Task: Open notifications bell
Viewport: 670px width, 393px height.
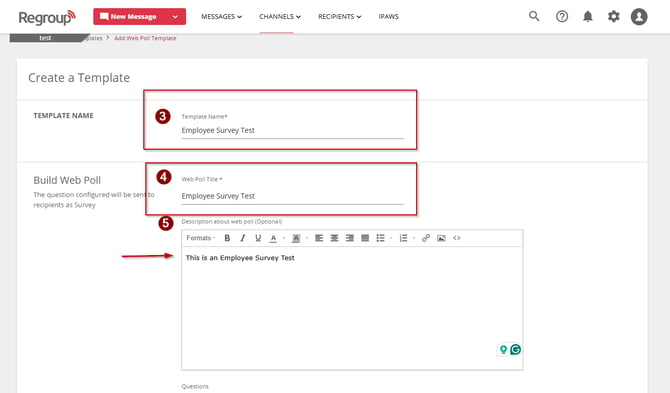Action: point(588,16)
